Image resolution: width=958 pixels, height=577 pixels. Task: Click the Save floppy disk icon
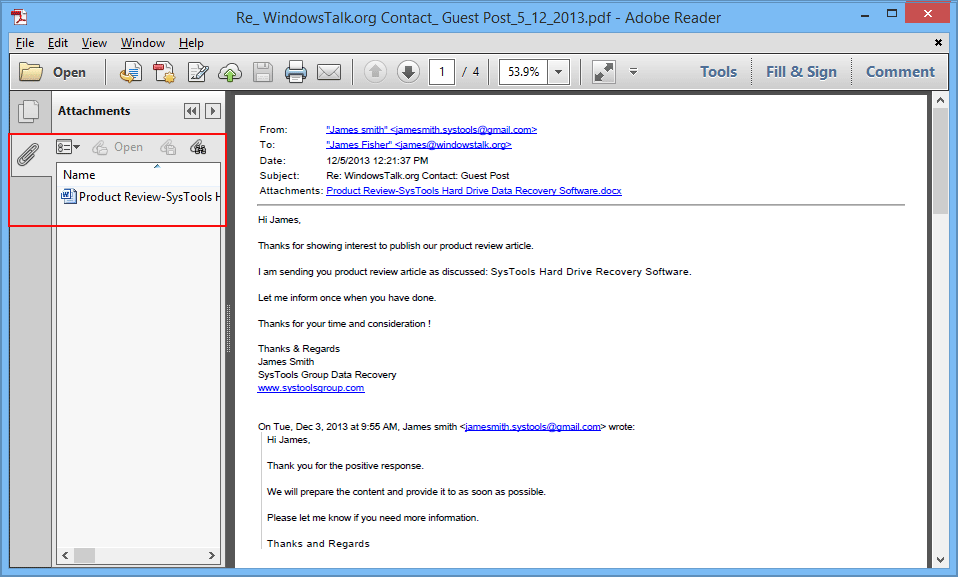pos(263,72)
